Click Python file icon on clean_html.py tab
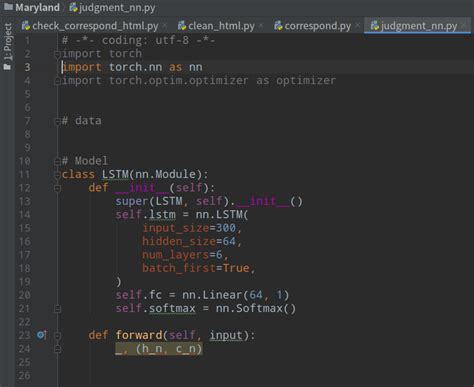 pos(182,25)
